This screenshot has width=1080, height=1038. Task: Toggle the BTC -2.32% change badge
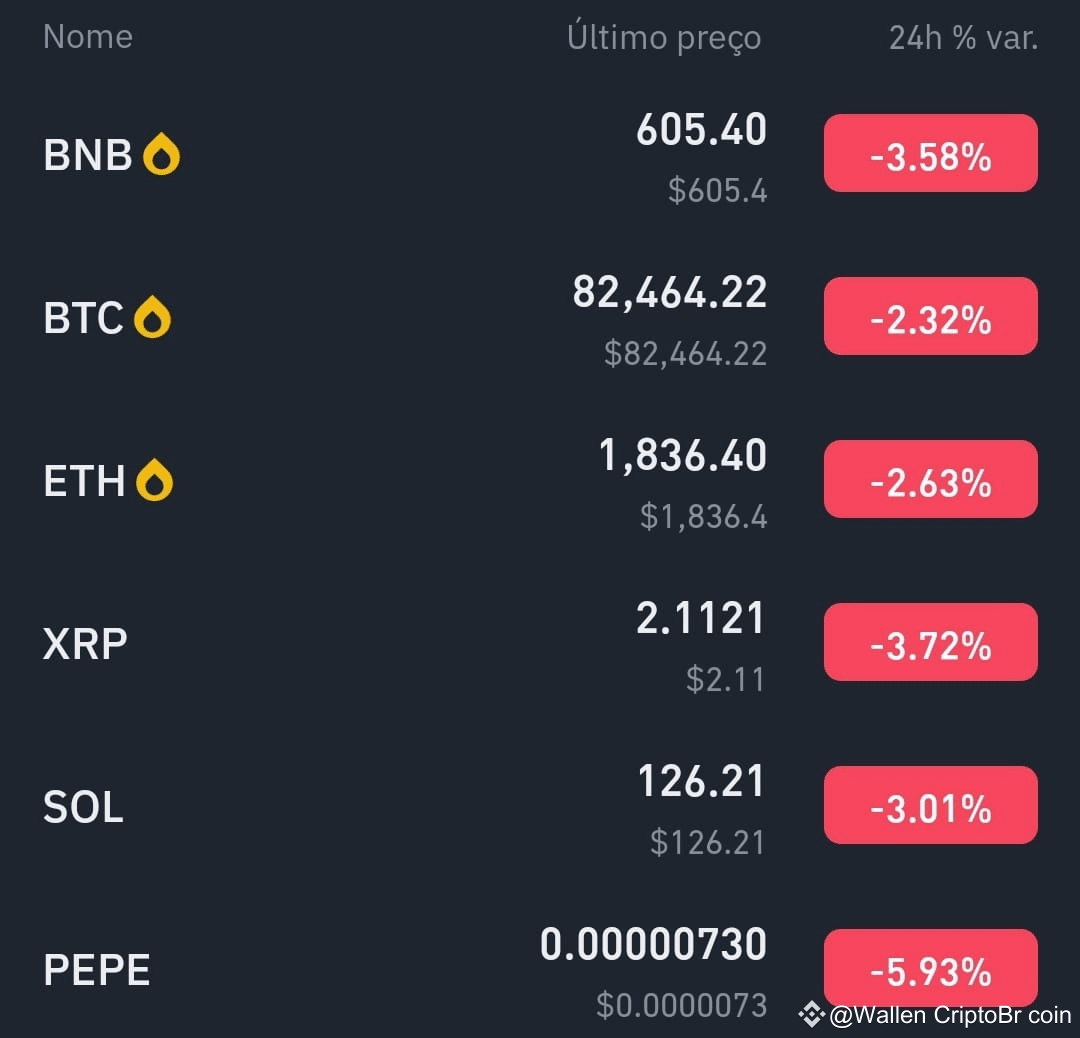(931, 316)
